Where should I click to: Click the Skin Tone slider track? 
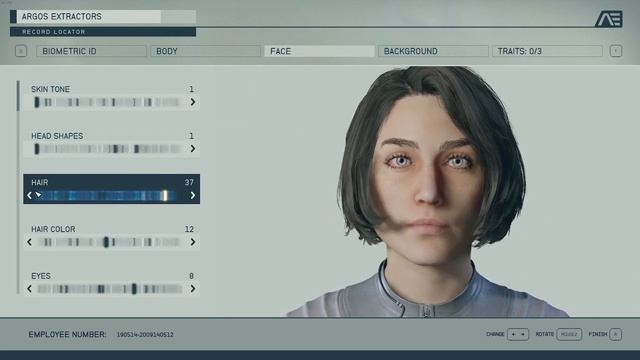click(108, 102)
